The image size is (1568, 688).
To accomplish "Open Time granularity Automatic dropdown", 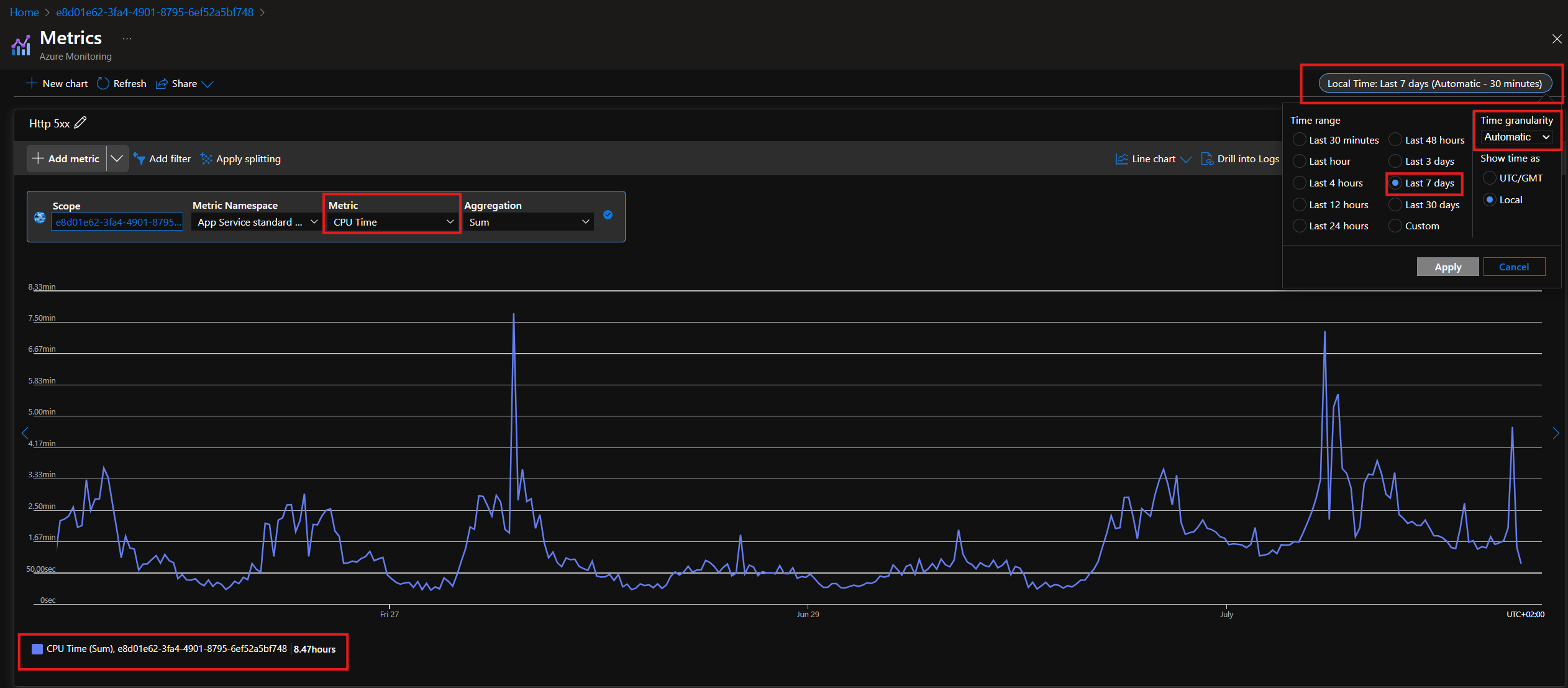I will coord(1516,137).
